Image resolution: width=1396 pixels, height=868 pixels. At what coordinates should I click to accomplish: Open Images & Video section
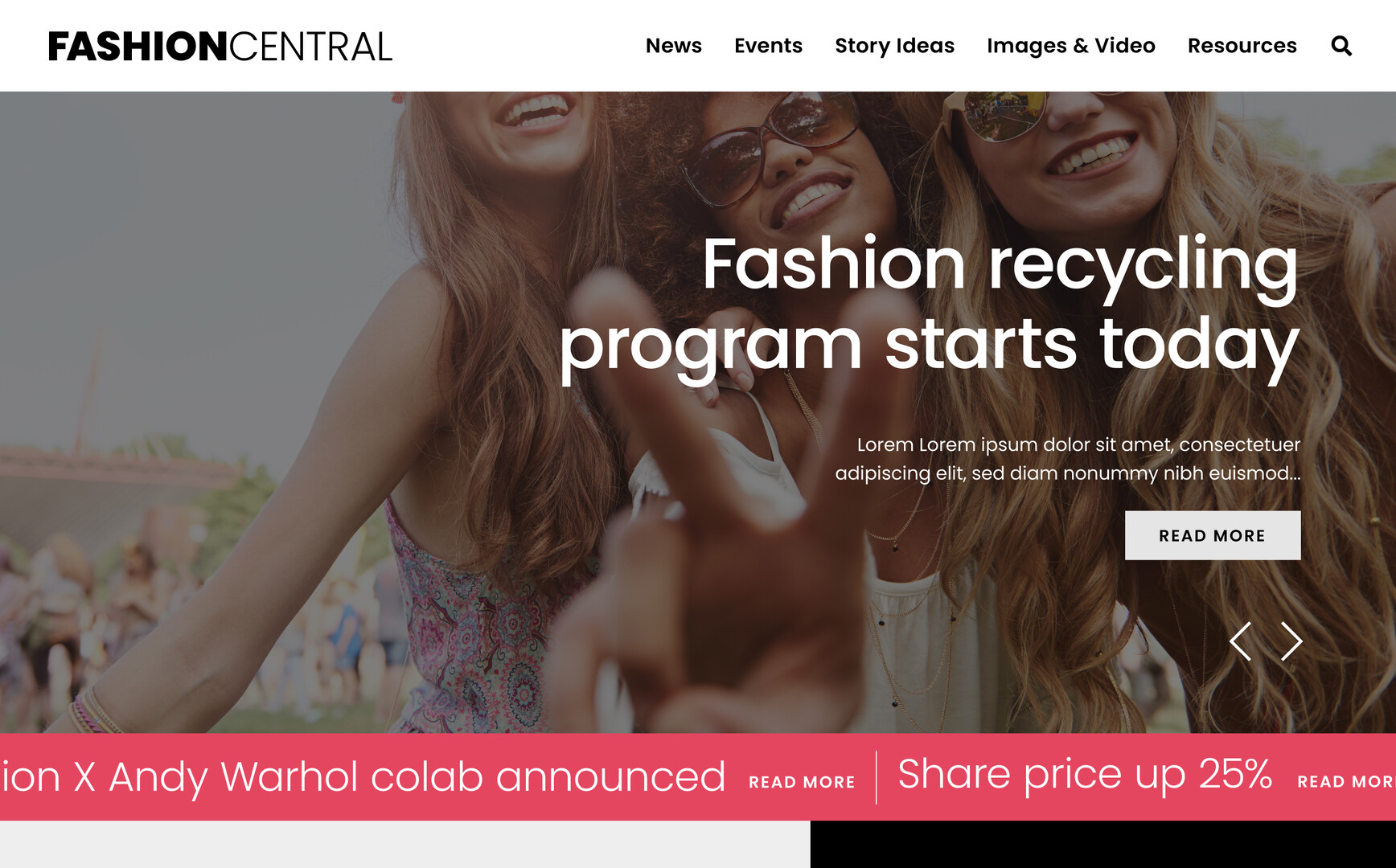tap(1071, 46)
